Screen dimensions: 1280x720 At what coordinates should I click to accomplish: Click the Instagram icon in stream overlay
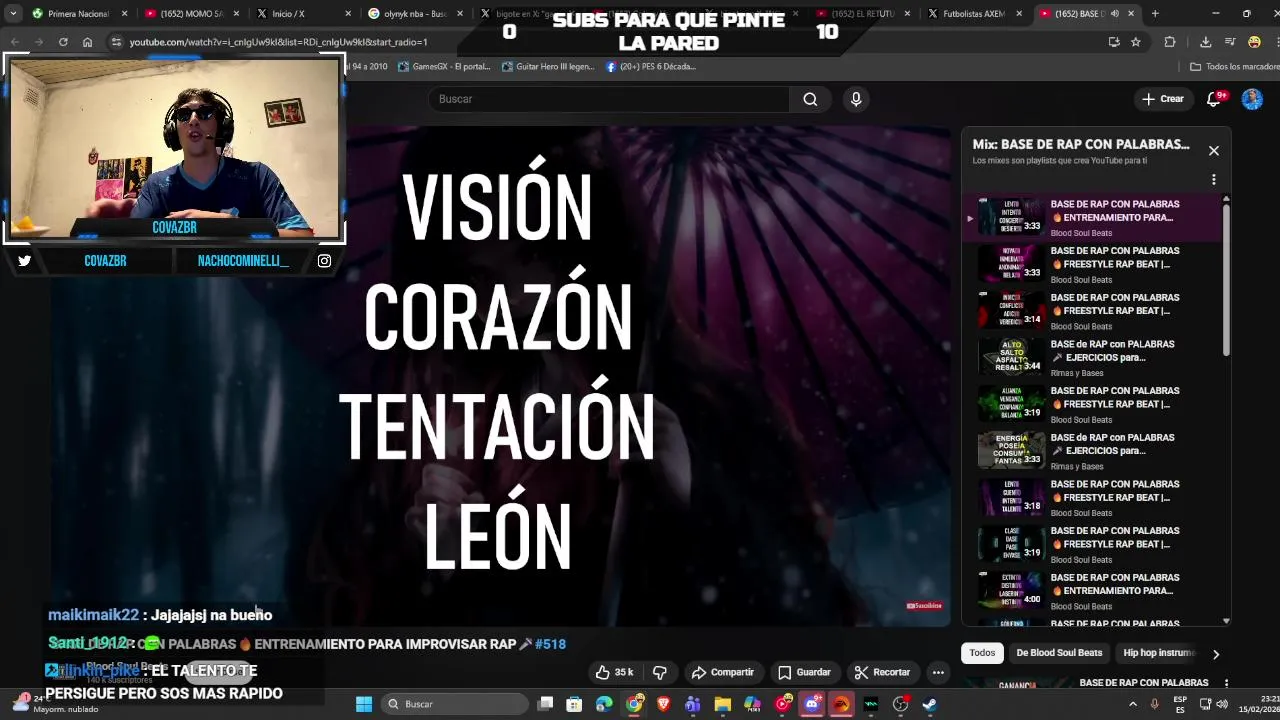coord(324,261)
